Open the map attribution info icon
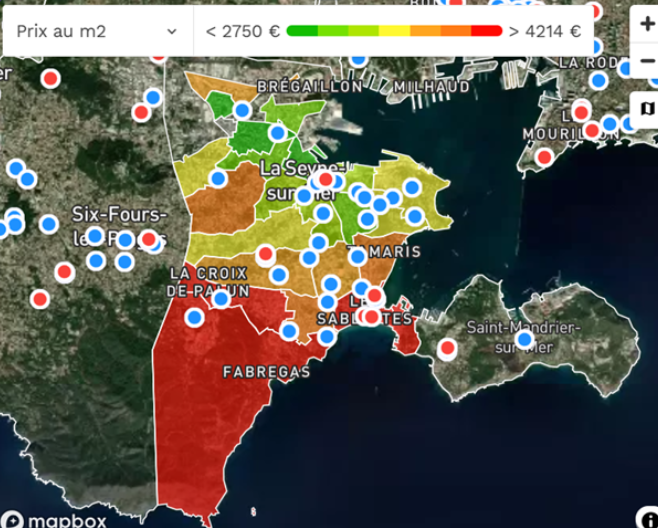This screenshot has width=658, height=528. click(x=647, y=517)
